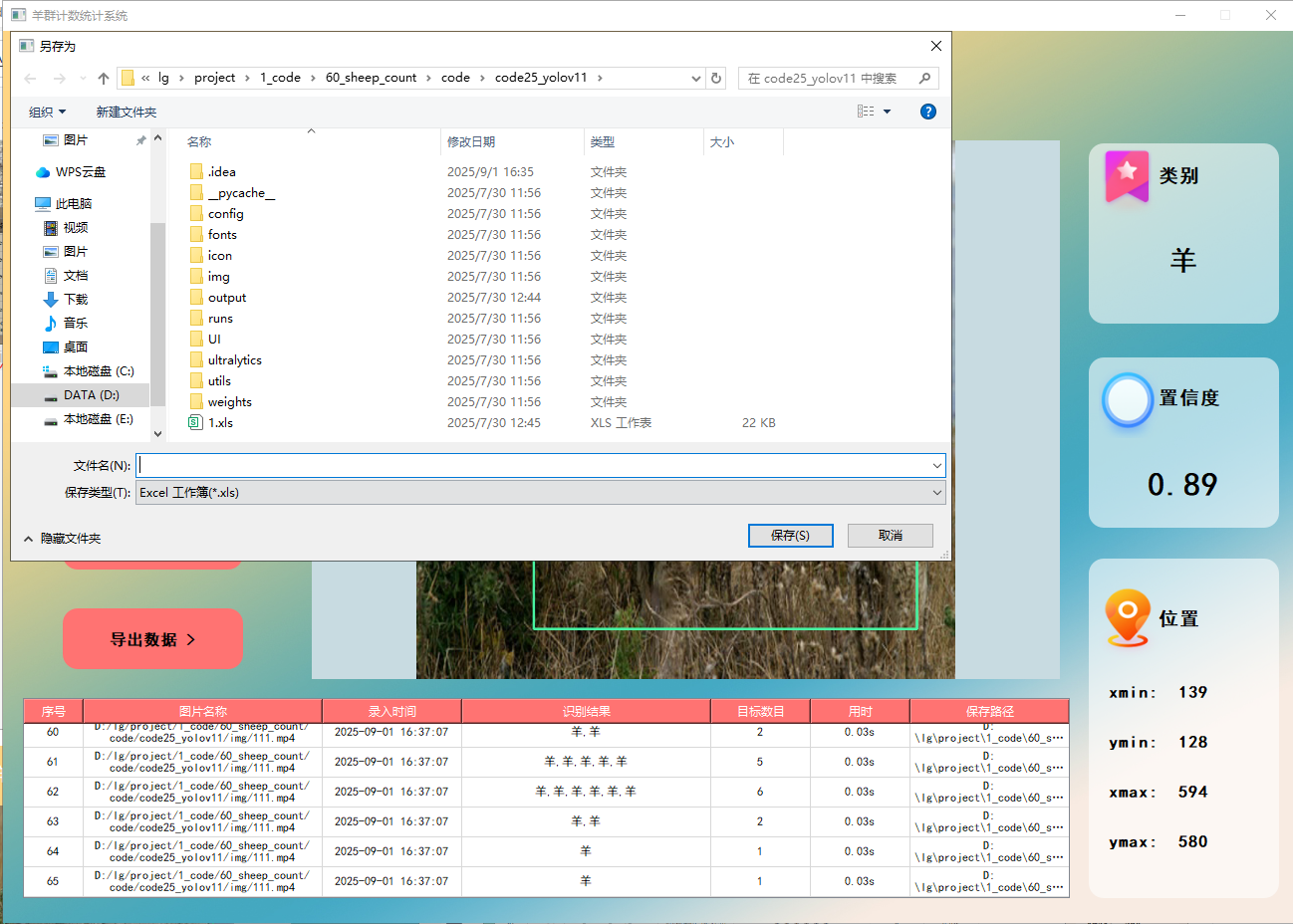
Task: Expand chevron after code25_yolov11 breadcrumb
Action: click(600, 78)
